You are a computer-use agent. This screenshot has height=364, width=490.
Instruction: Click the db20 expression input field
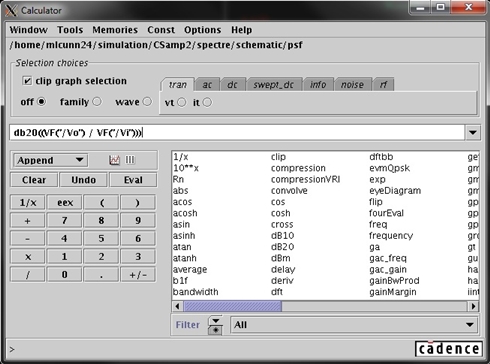237,133
